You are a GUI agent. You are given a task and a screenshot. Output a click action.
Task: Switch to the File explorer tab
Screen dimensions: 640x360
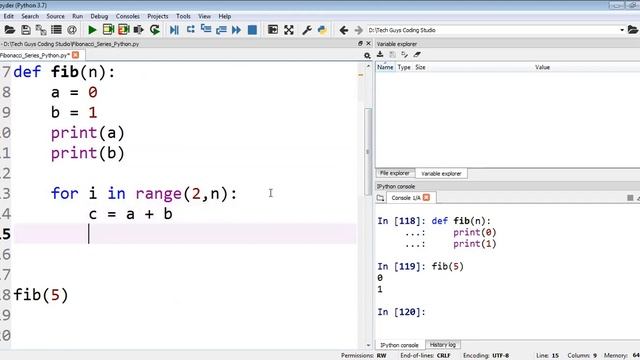pos(395,173)
